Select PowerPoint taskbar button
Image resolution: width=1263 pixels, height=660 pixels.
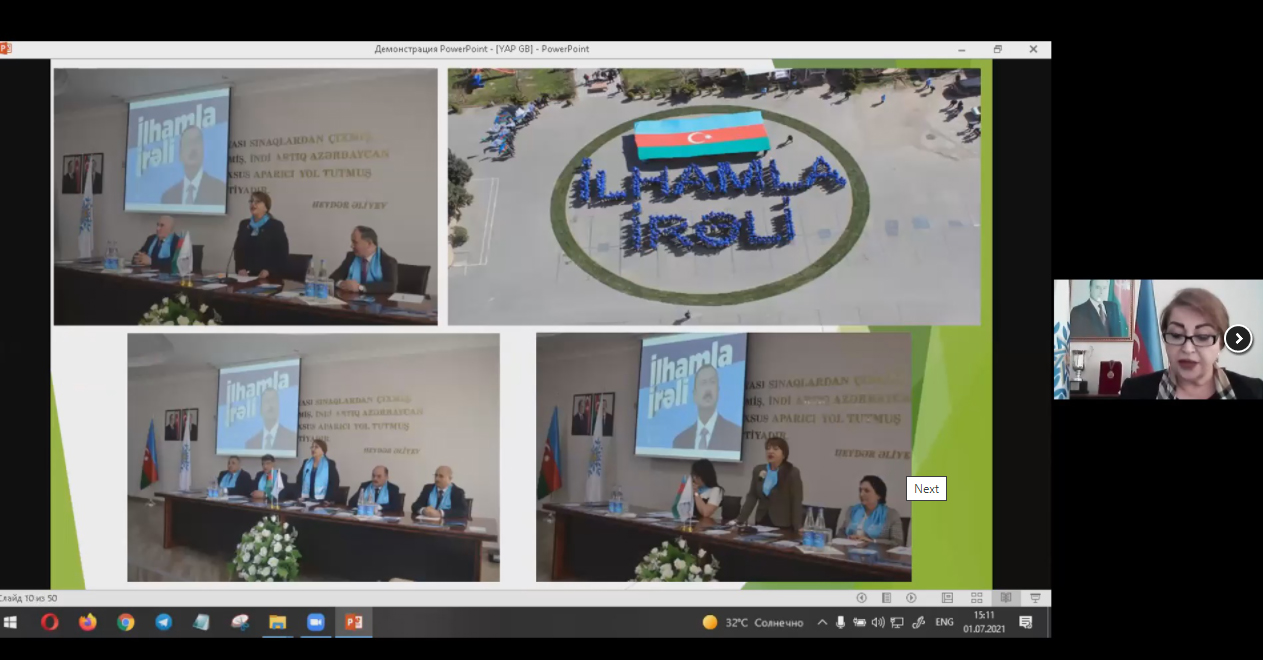tap(353, 622)
